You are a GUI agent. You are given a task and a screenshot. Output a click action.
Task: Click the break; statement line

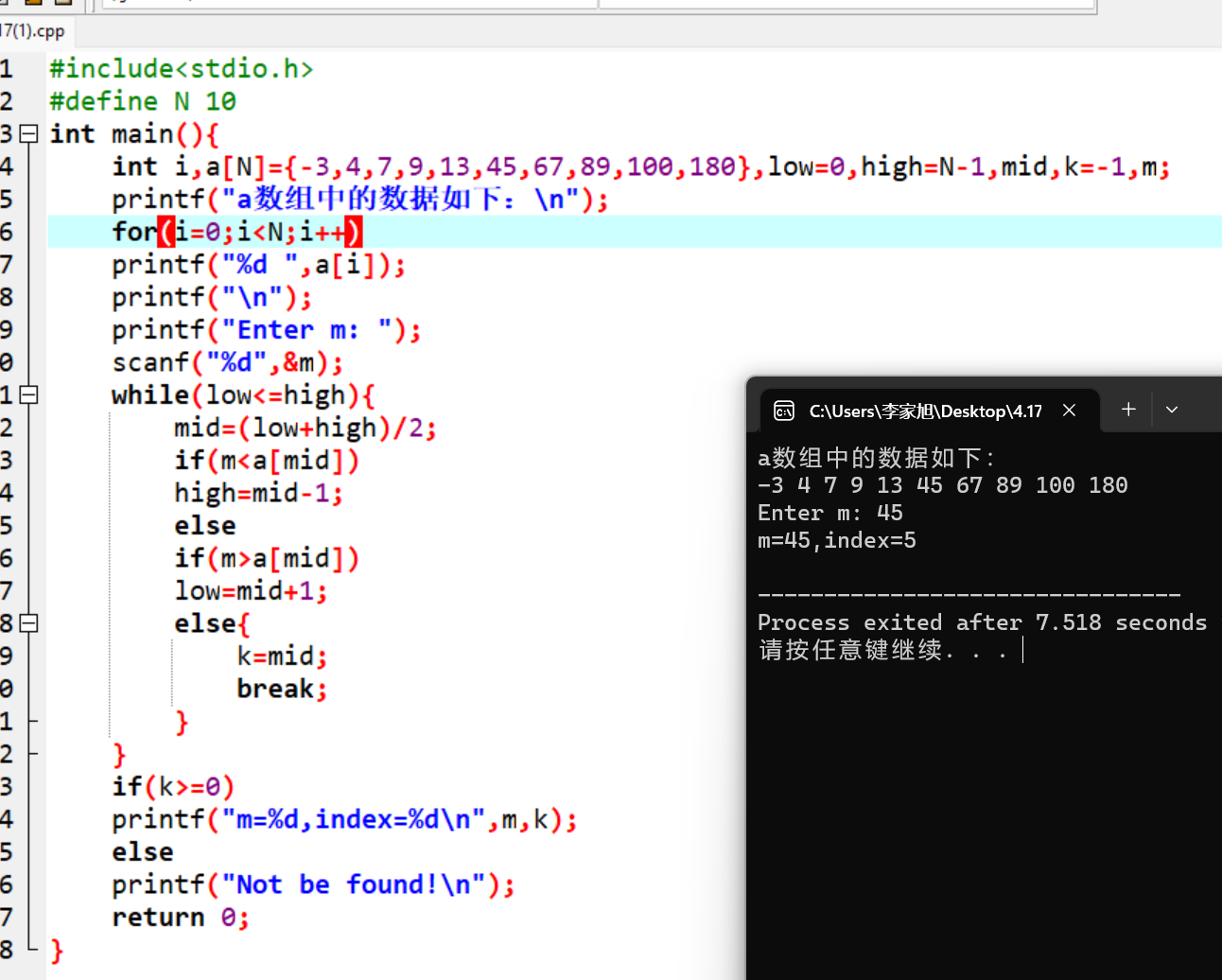[x=282, y=689]
